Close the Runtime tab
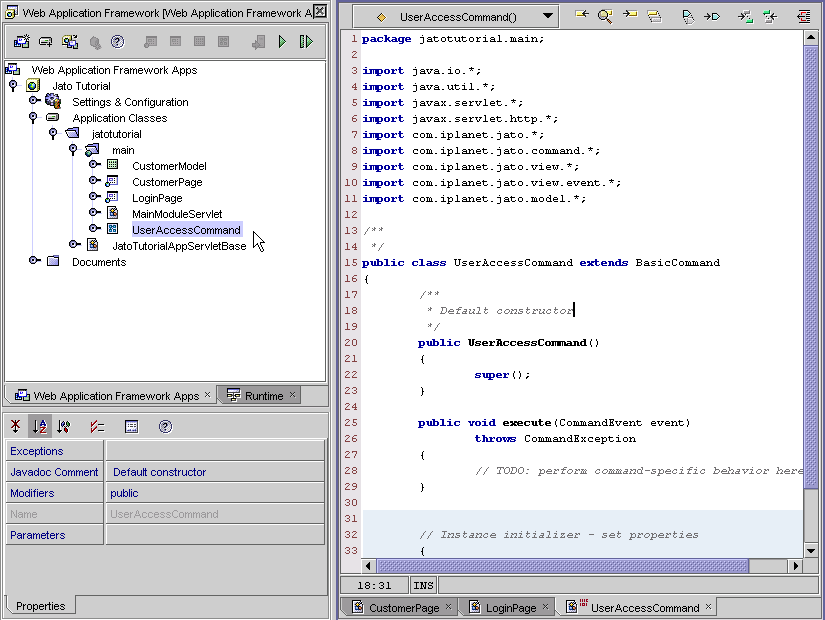The width and height of the screenshot is (825, 620). pyautogui.click(x=293, y=395)
